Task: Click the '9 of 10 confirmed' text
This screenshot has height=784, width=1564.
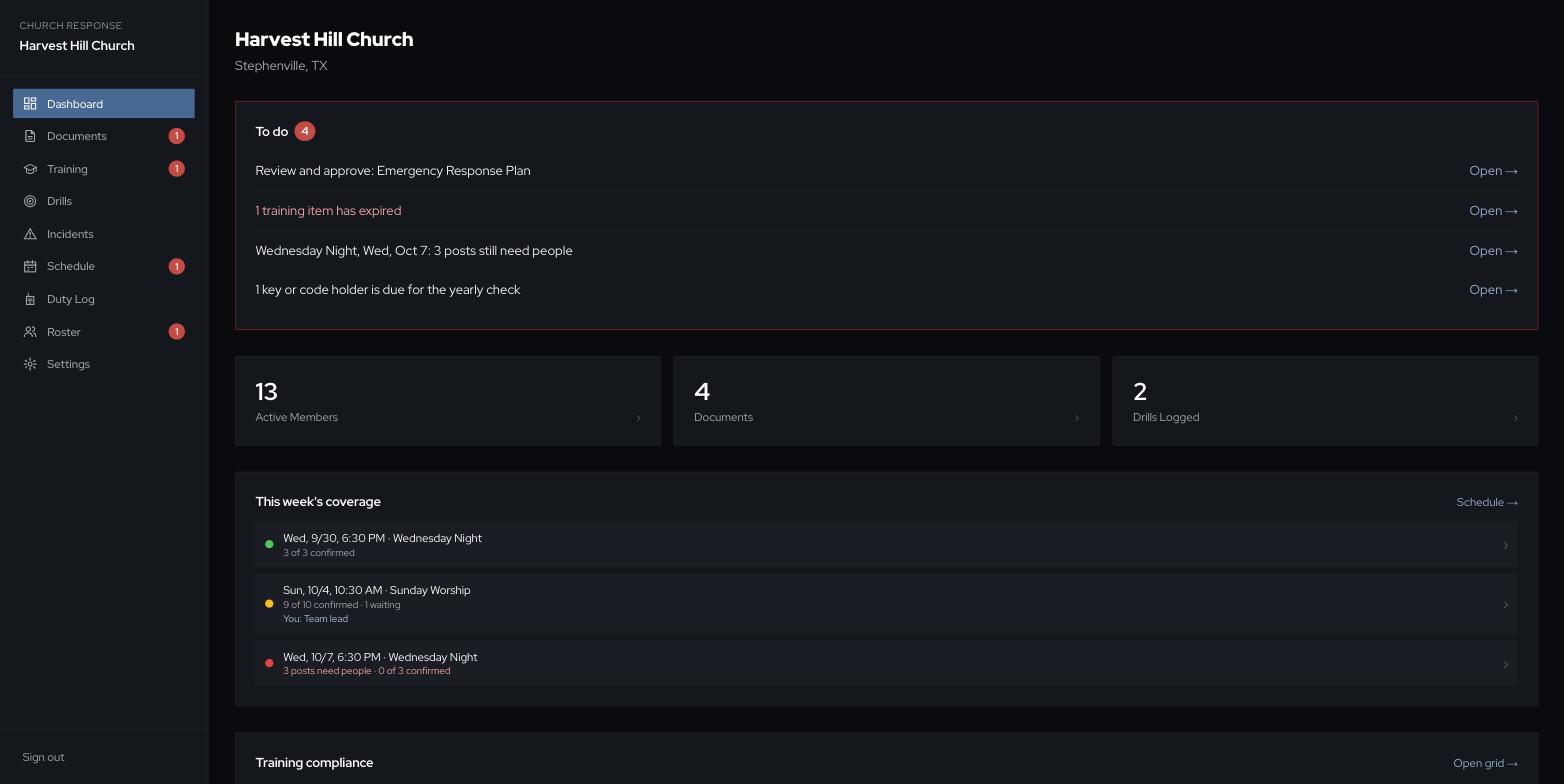Action: click(320, 605)
